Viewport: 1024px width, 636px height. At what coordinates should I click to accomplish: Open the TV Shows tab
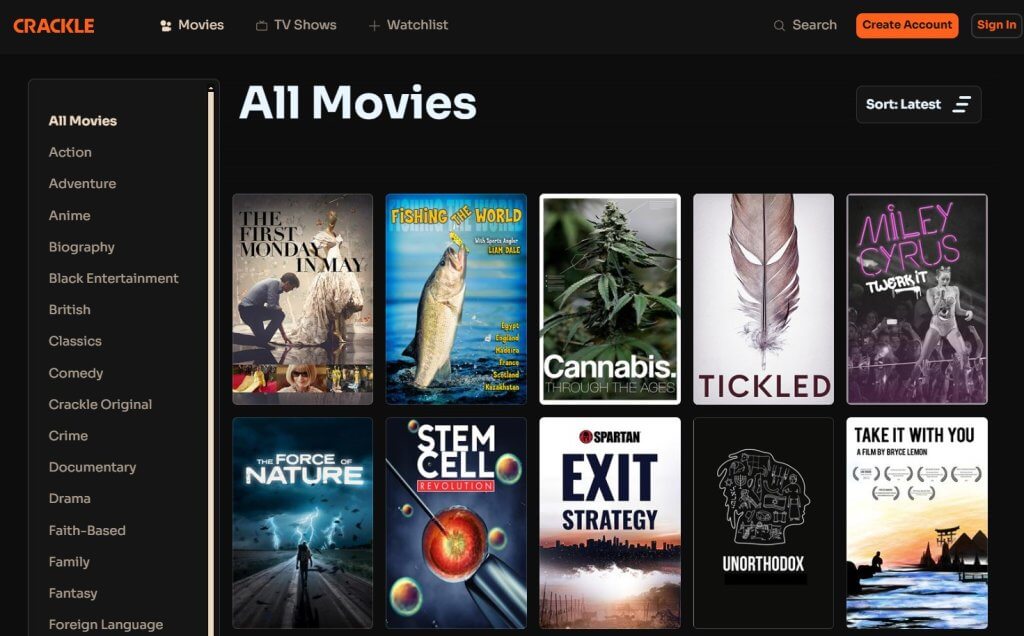pyautogui.click(x=296, y=25)
